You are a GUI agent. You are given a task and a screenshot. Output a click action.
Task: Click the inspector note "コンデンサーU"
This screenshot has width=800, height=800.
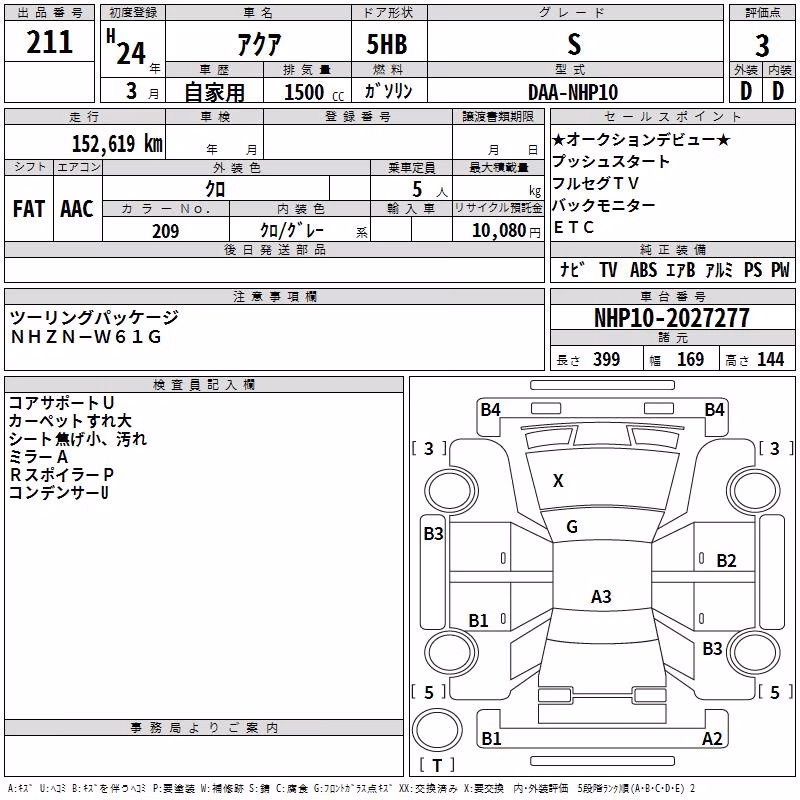click(x=59, y=492)
